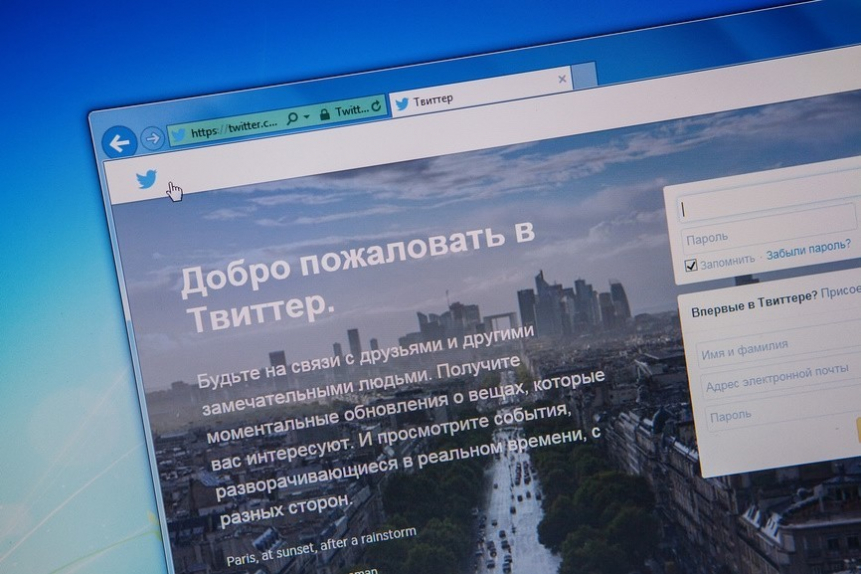Click the search magnifier icon in address bar

pyautogui.click(x=292, y=118)
